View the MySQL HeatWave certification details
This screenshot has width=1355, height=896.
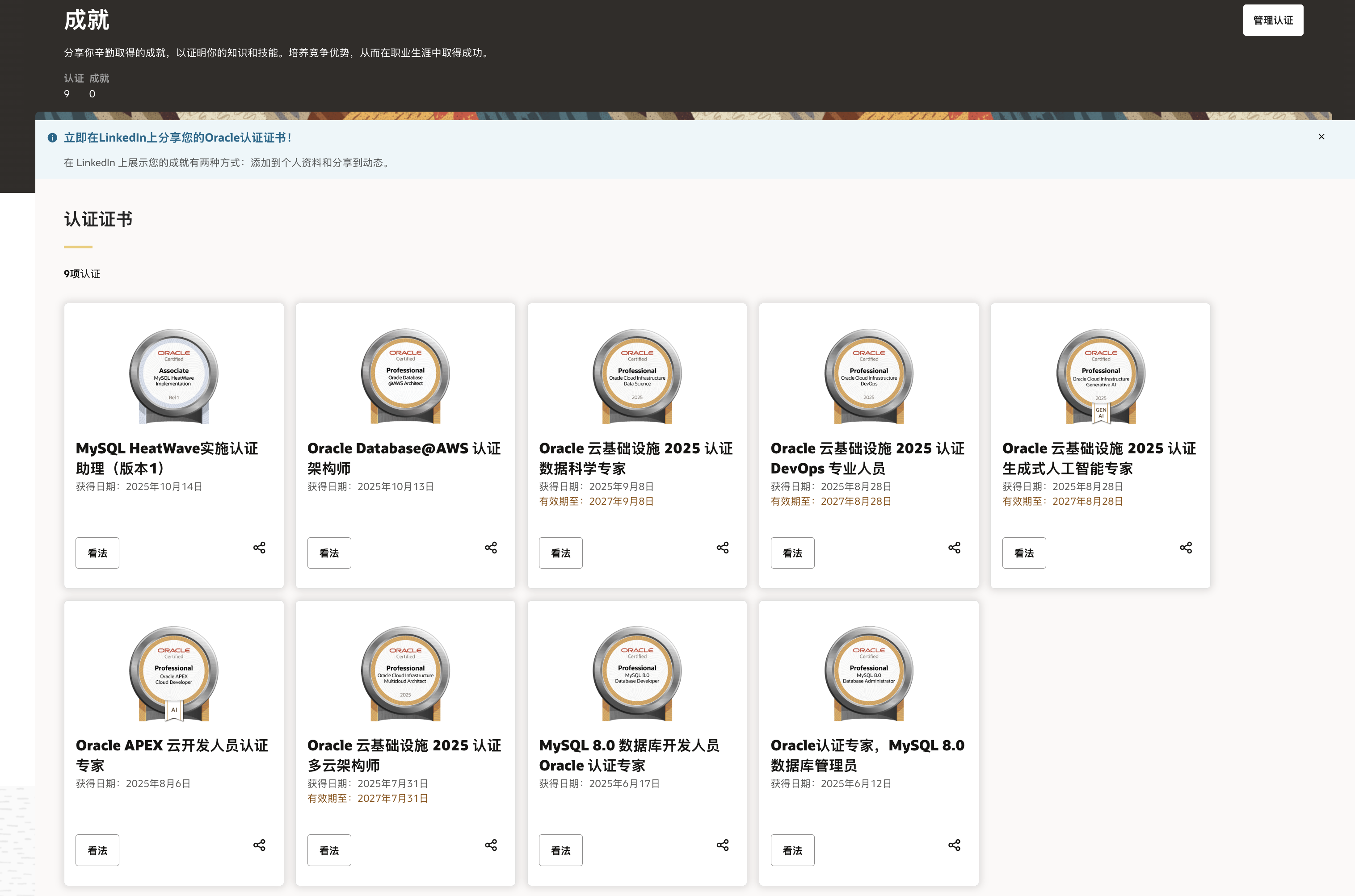pyautogui.click(x=97, y=553)
